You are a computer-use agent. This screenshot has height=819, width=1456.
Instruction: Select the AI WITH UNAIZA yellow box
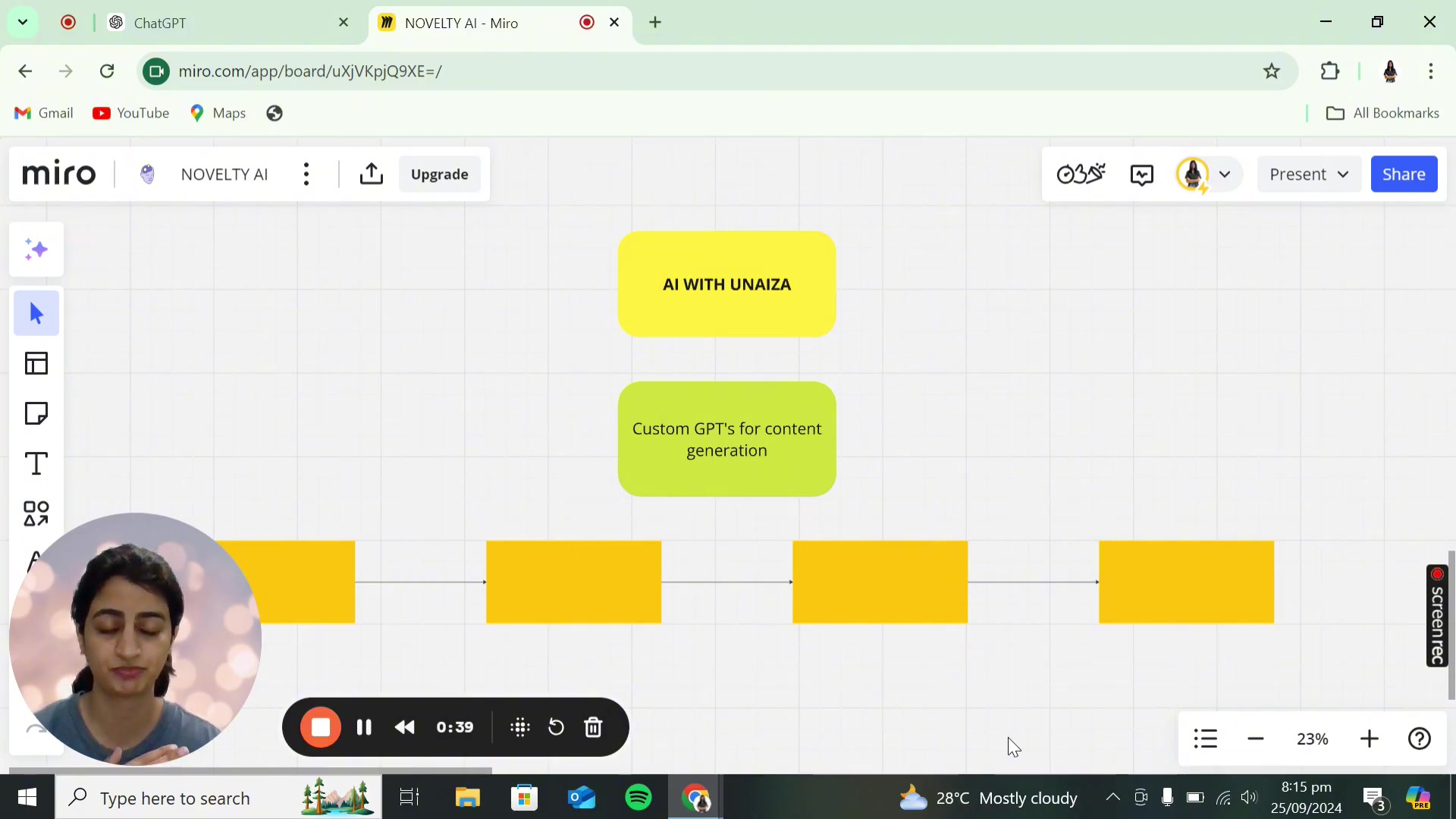pos(726,284)
